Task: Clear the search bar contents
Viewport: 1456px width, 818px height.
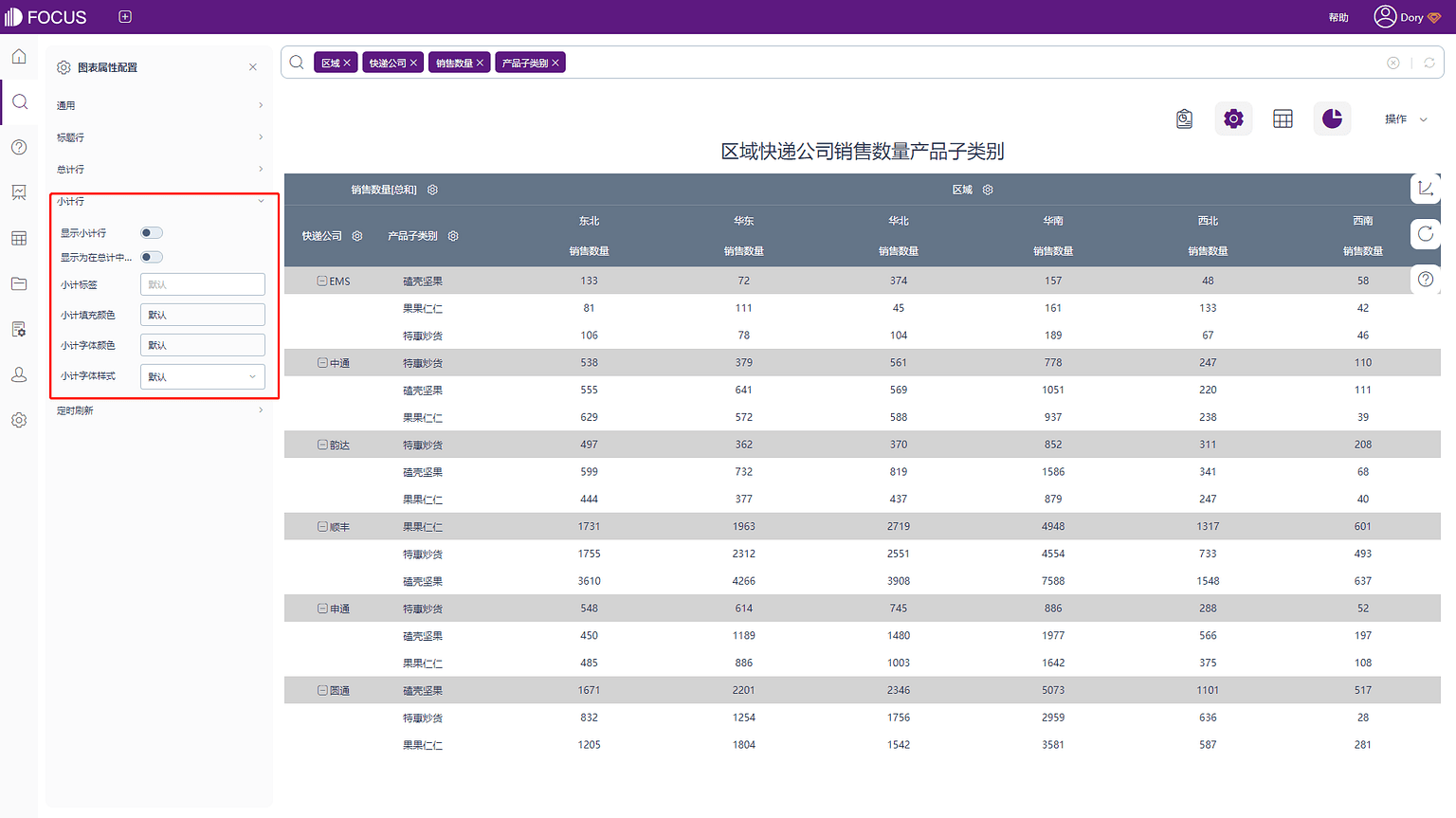Action: [x=1393, y=63]
